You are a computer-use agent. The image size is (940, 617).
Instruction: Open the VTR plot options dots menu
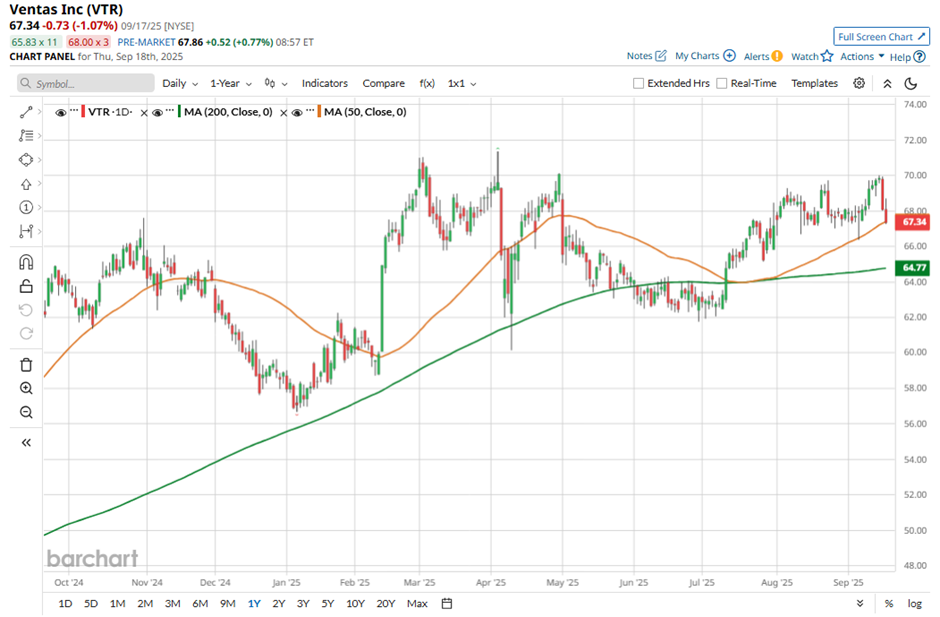click(74, 112)
